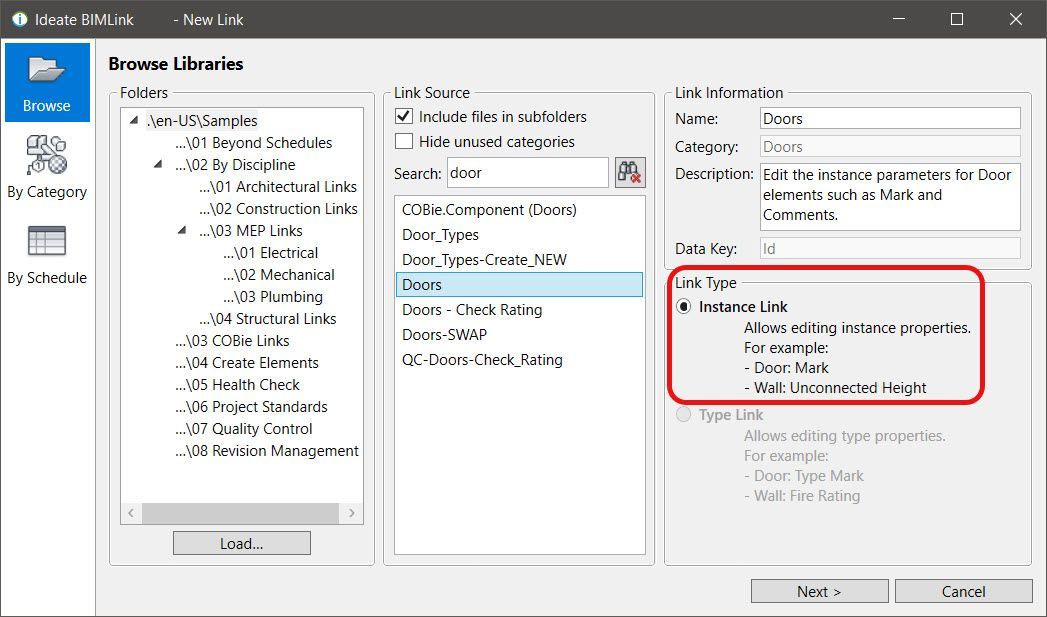This screenshot has height=617, width=1047.
Task: Choose Door_Types in the link list
Action: [x=519, y=235]
